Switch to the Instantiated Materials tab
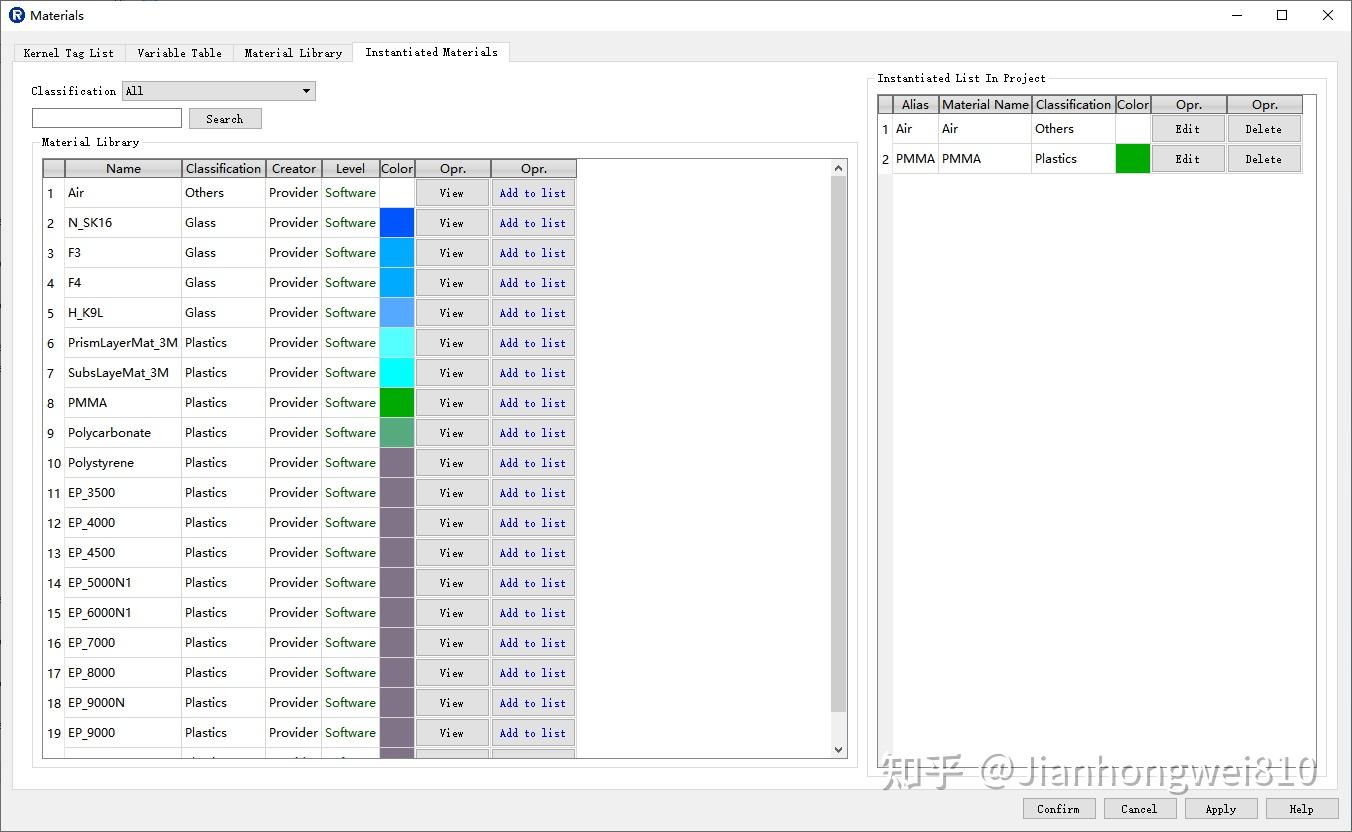The image size is (1352, 832). click(x=430, y=52)
